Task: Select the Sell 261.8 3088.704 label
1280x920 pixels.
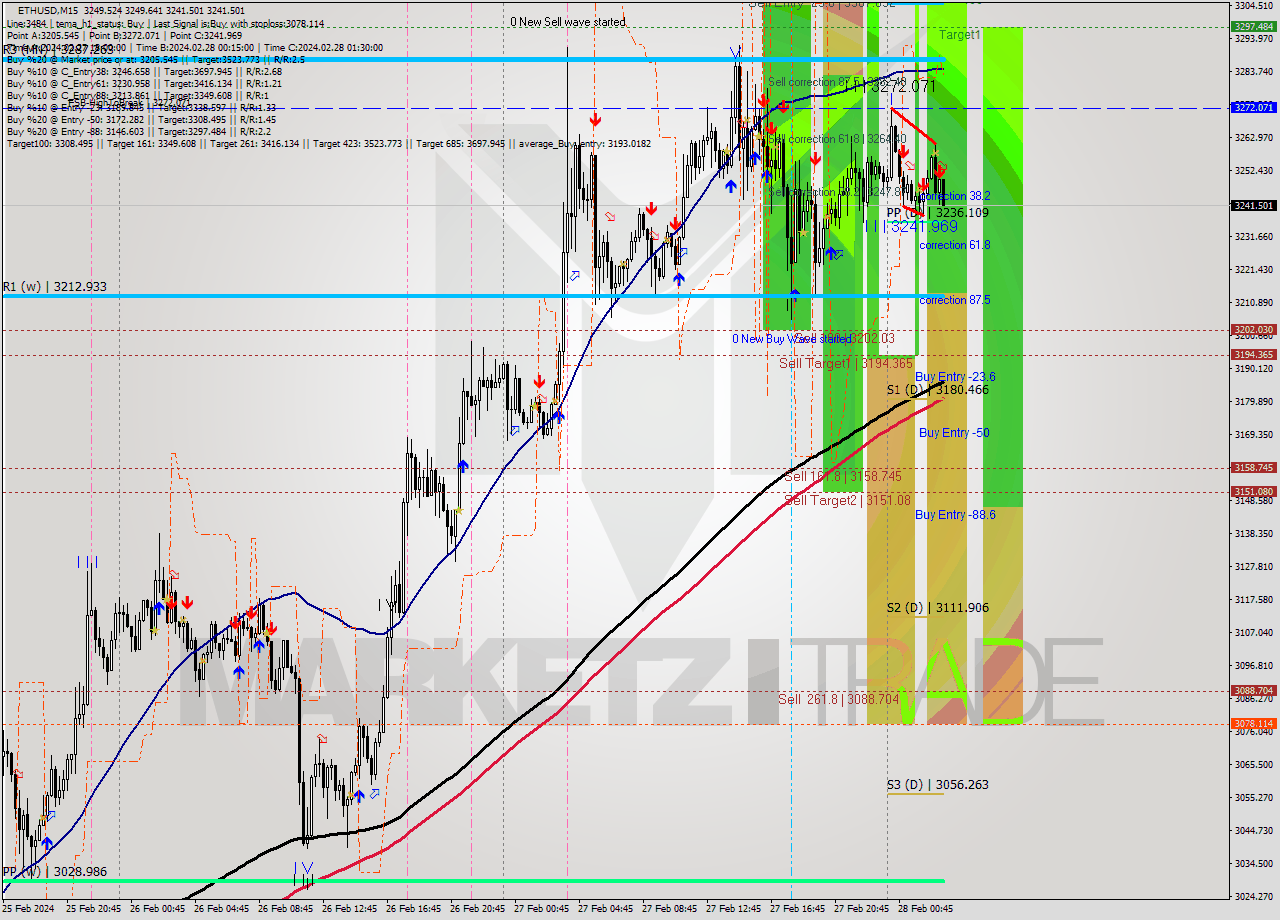Action: click(838, 699)
